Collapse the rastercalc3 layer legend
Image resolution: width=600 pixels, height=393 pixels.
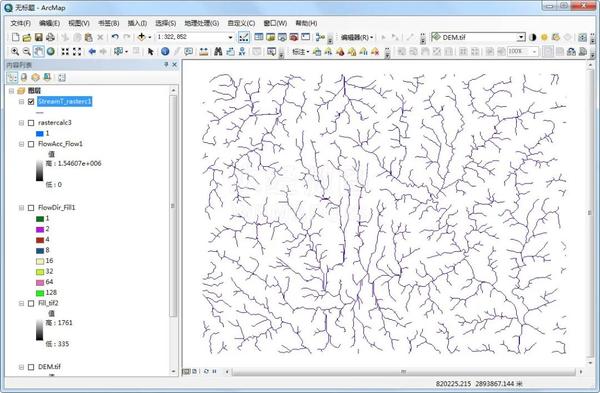pyautogui.click(x=21, y=123)
